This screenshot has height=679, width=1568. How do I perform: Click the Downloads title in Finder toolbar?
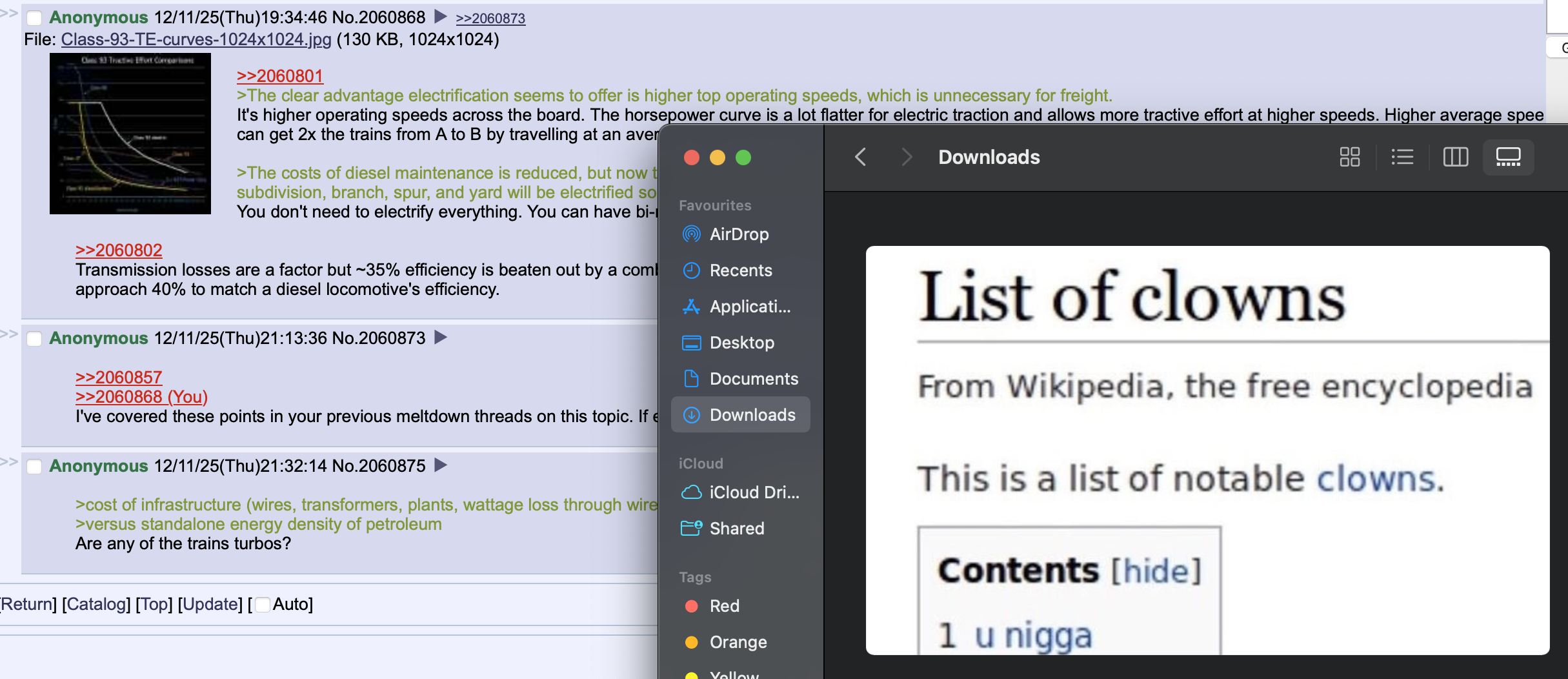coord(989,157)
